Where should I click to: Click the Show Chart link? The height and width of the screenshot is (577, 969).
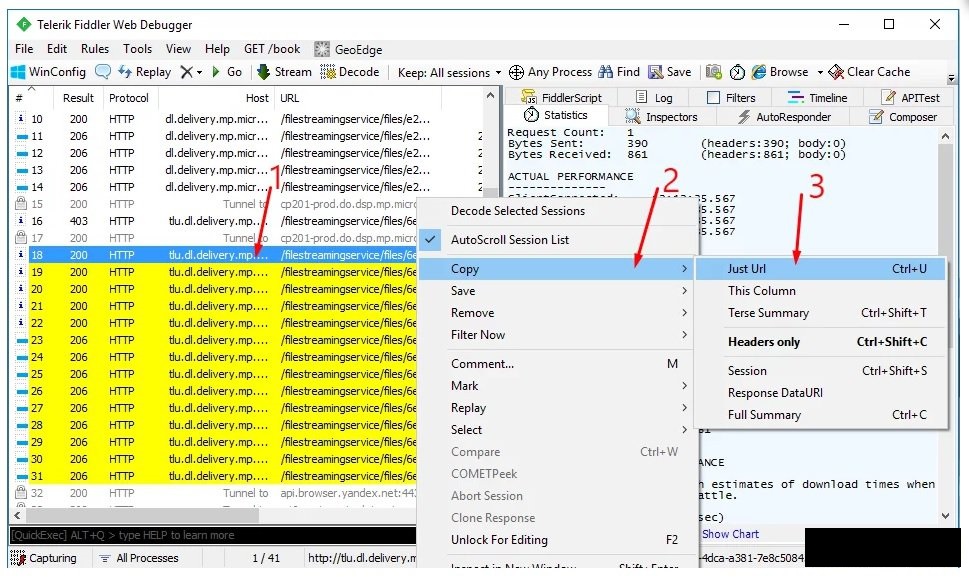730,534
